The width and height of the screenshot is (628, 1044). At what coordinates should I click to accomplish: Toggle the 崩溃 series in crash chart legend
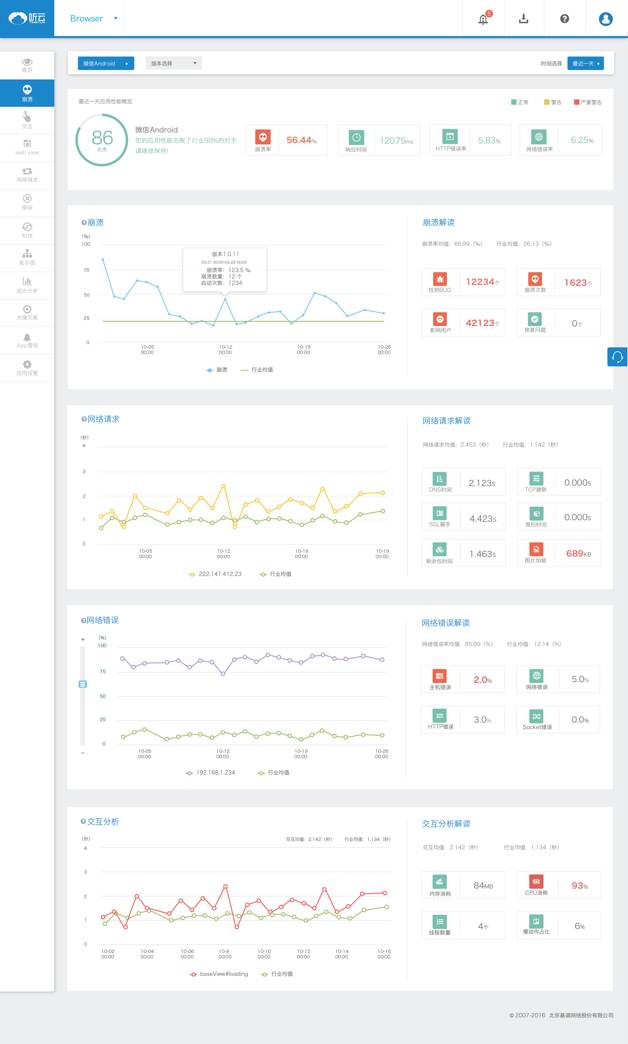tap(216, 369)
